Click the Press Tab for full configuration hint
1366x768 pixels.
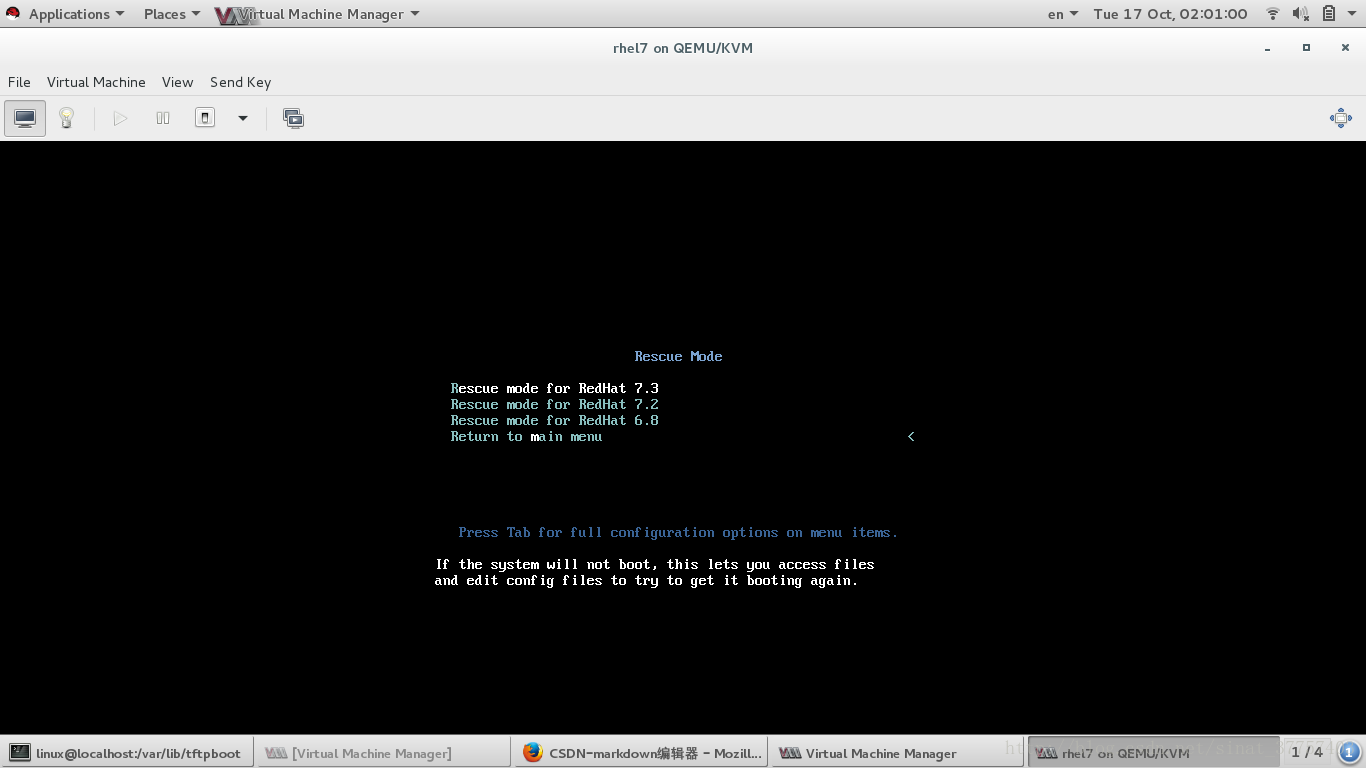tap(678, 532)
